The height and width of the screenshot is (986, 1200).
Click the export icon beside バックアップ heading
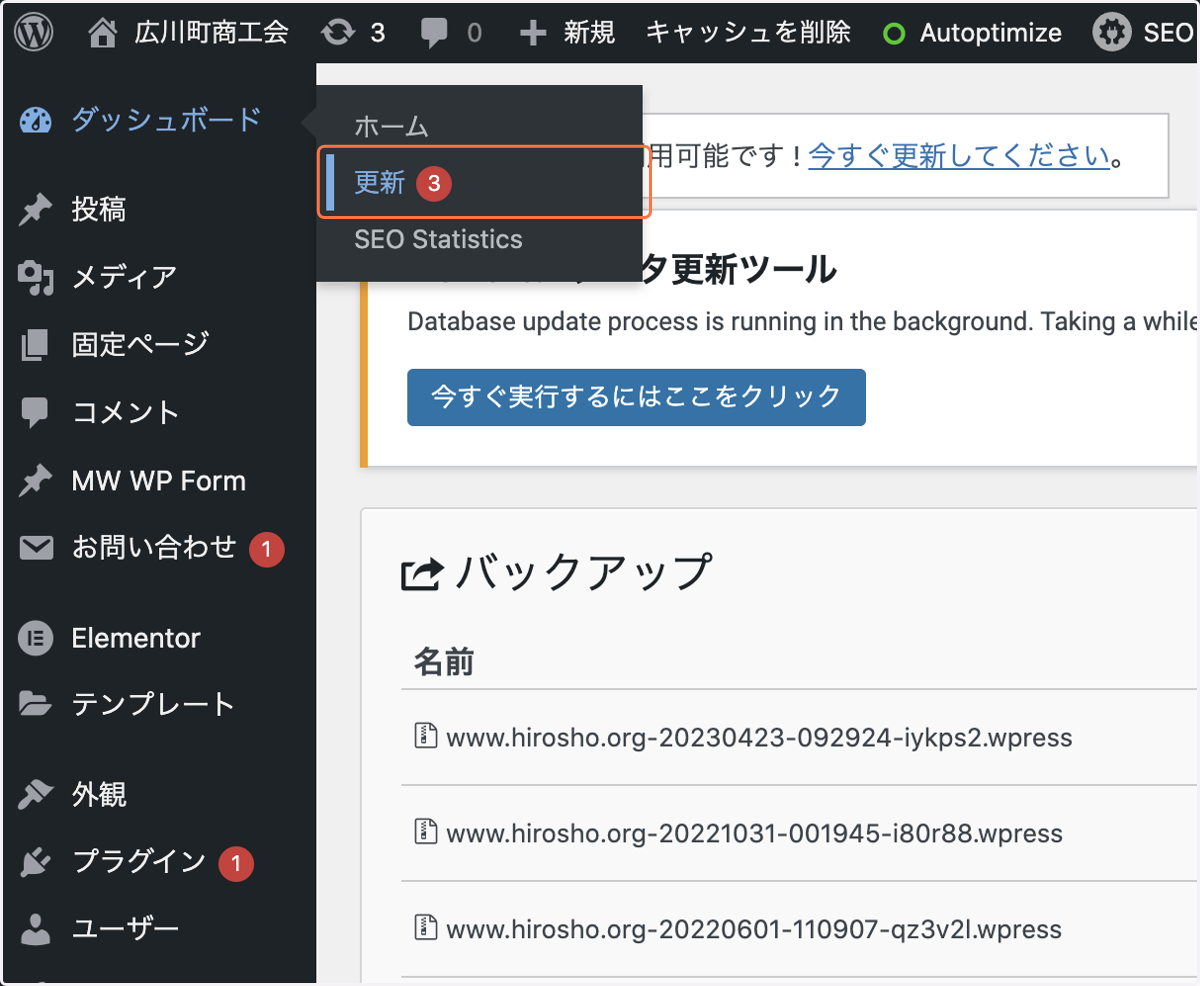pos(421,574)
